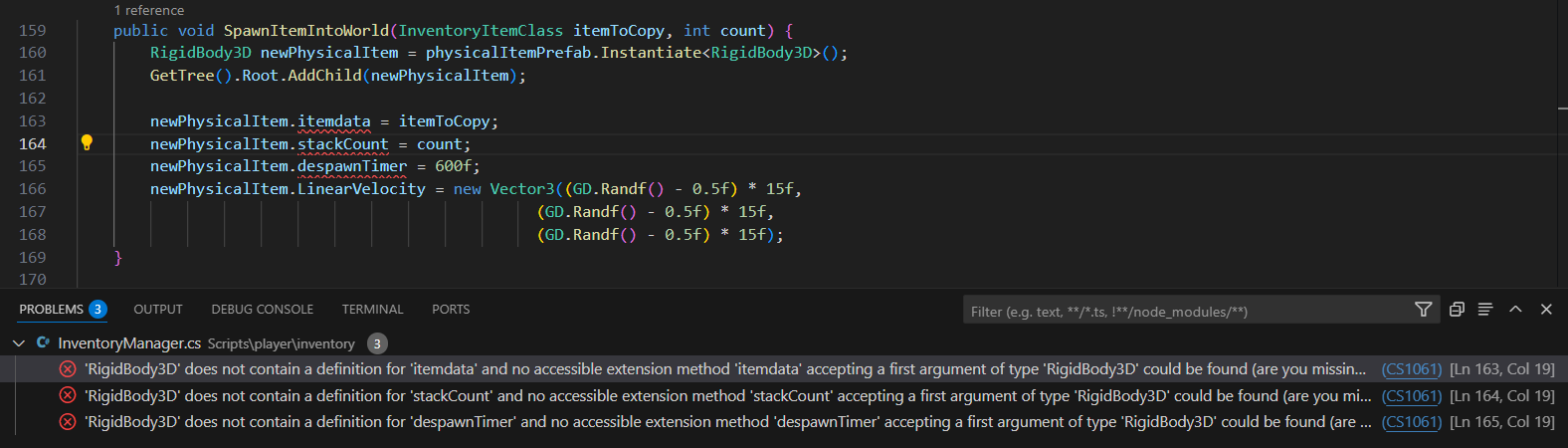1568x448 pixels.
Task: Switch to the TERMINAL tab
Action: [x=372, y=310]
